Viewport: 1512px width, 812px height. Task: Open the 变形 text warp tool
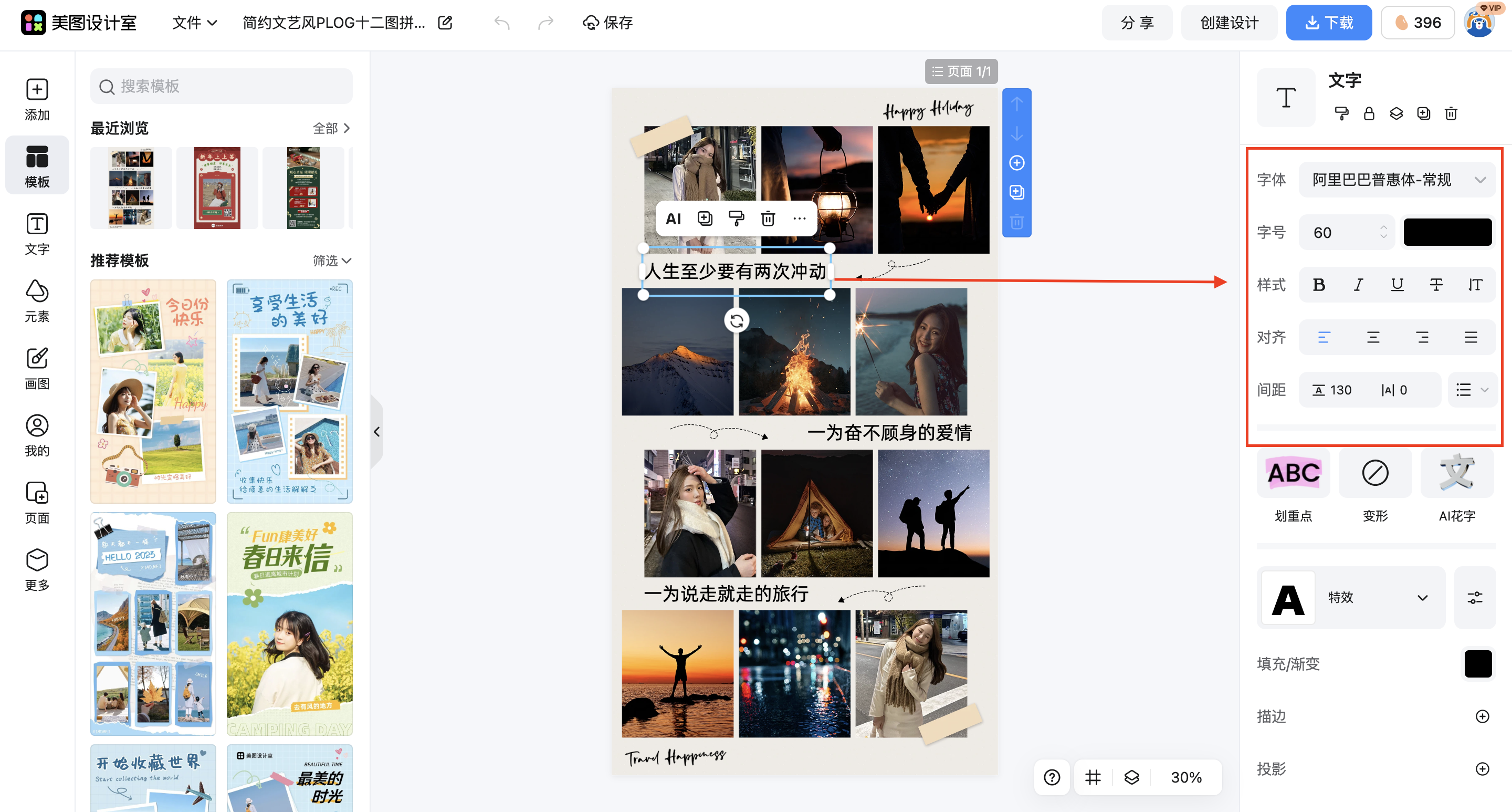click(1374, 473)
